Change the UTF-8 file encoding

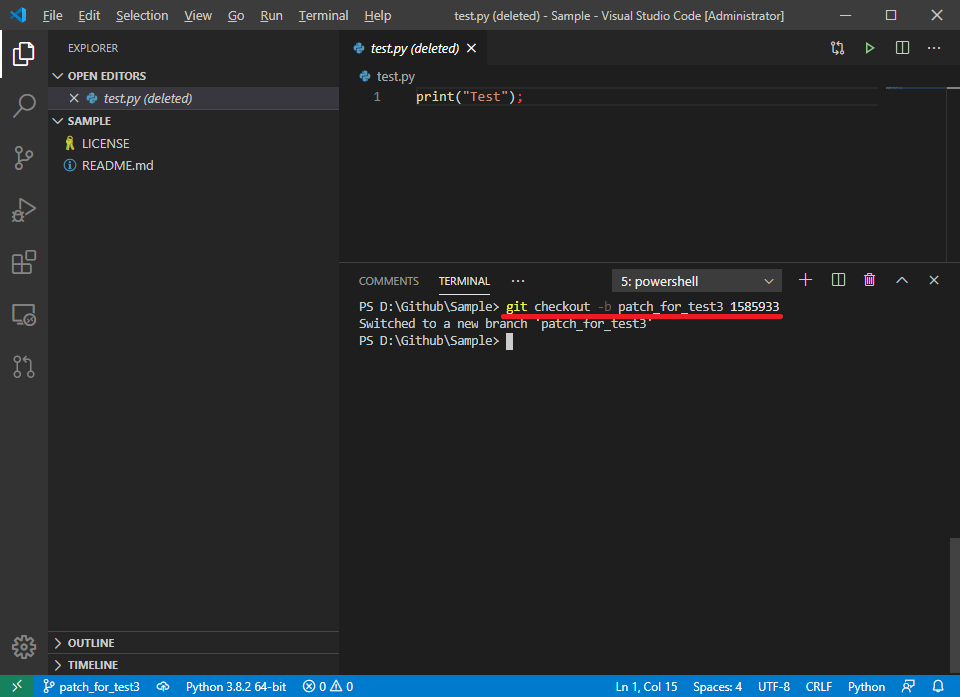774,687
